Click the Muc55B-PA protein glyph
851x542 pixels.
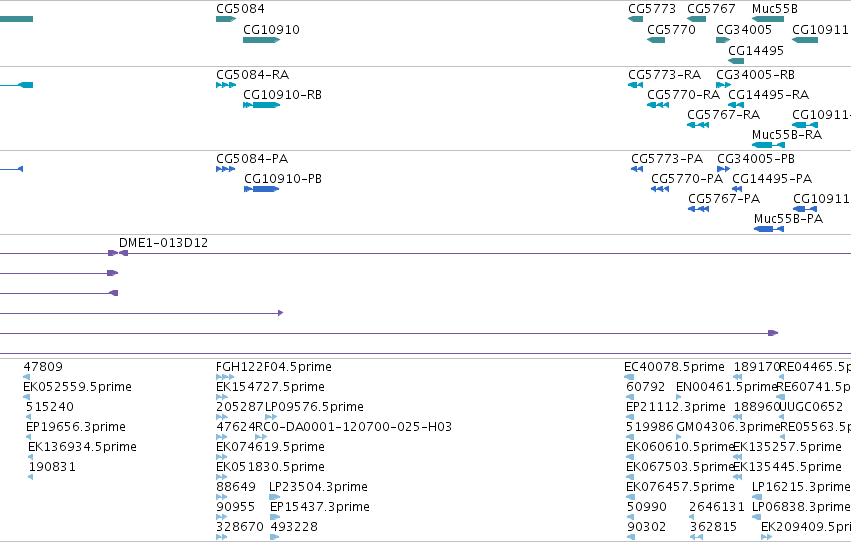click(769, 229)
